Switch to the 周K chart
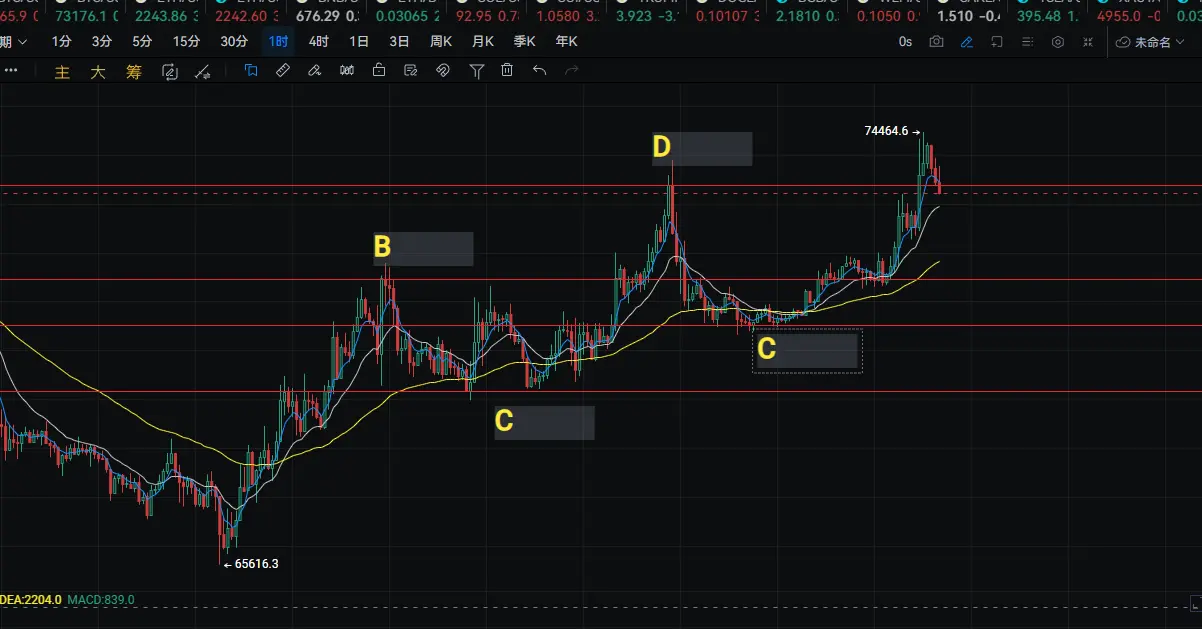Image resolution: width=1202 pixels, height=629 pixels. tap(441, 41)
